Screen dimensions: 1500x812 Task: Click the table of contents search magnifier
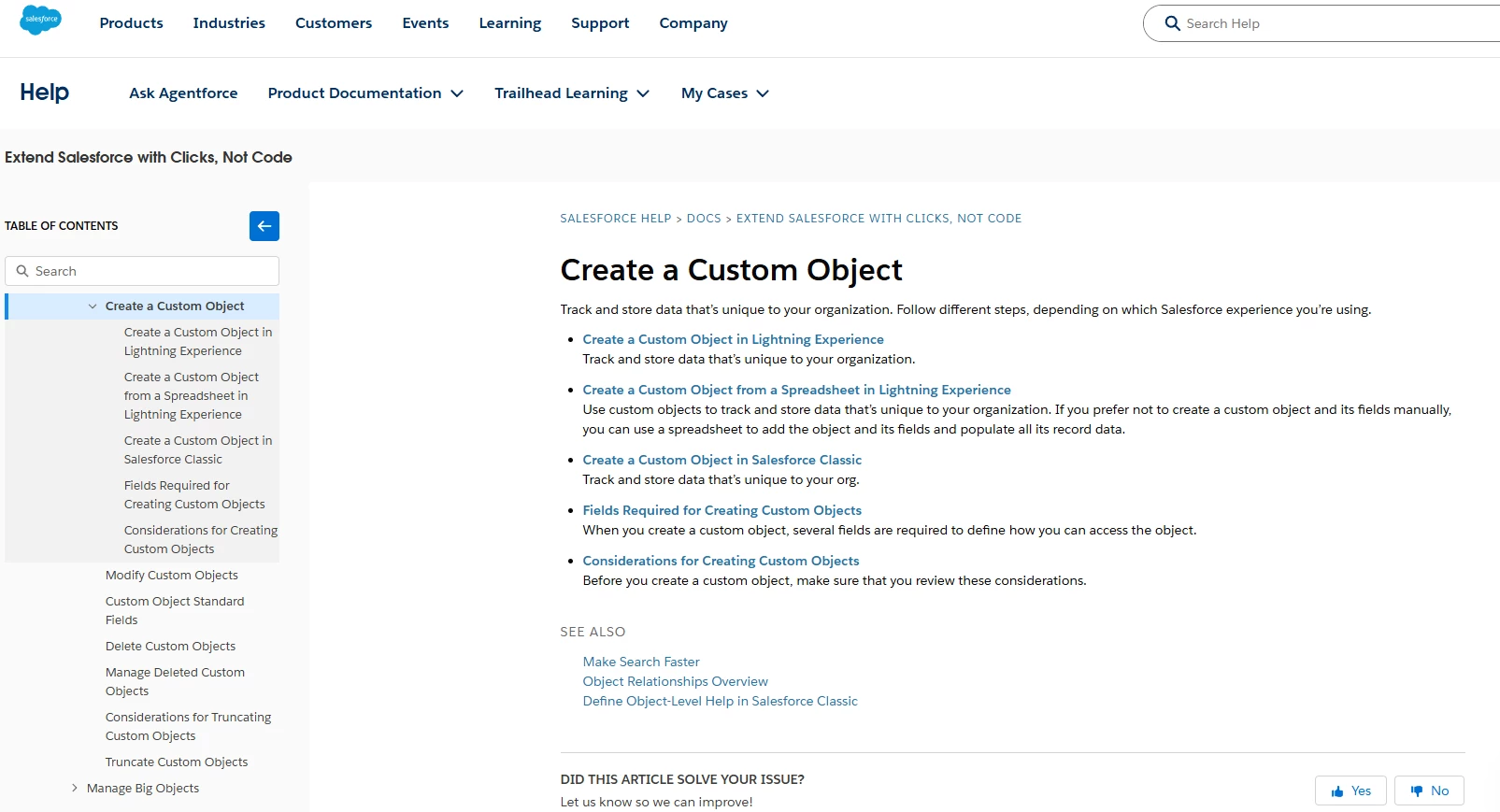(22, 271)
